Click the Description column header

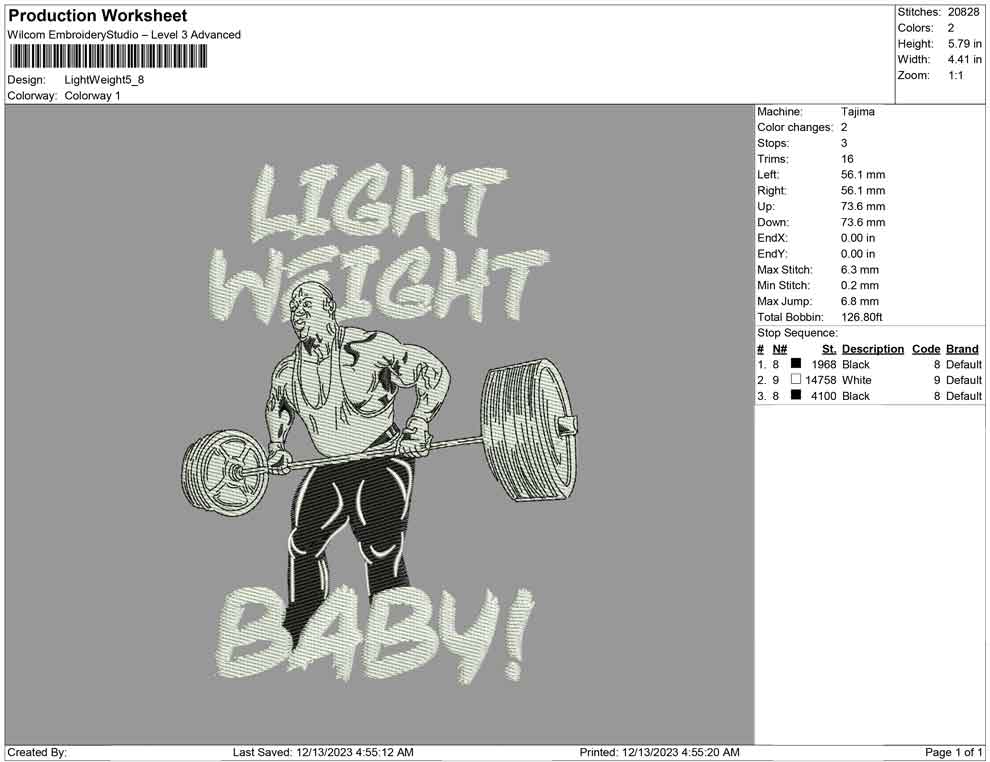coord(873,348)
